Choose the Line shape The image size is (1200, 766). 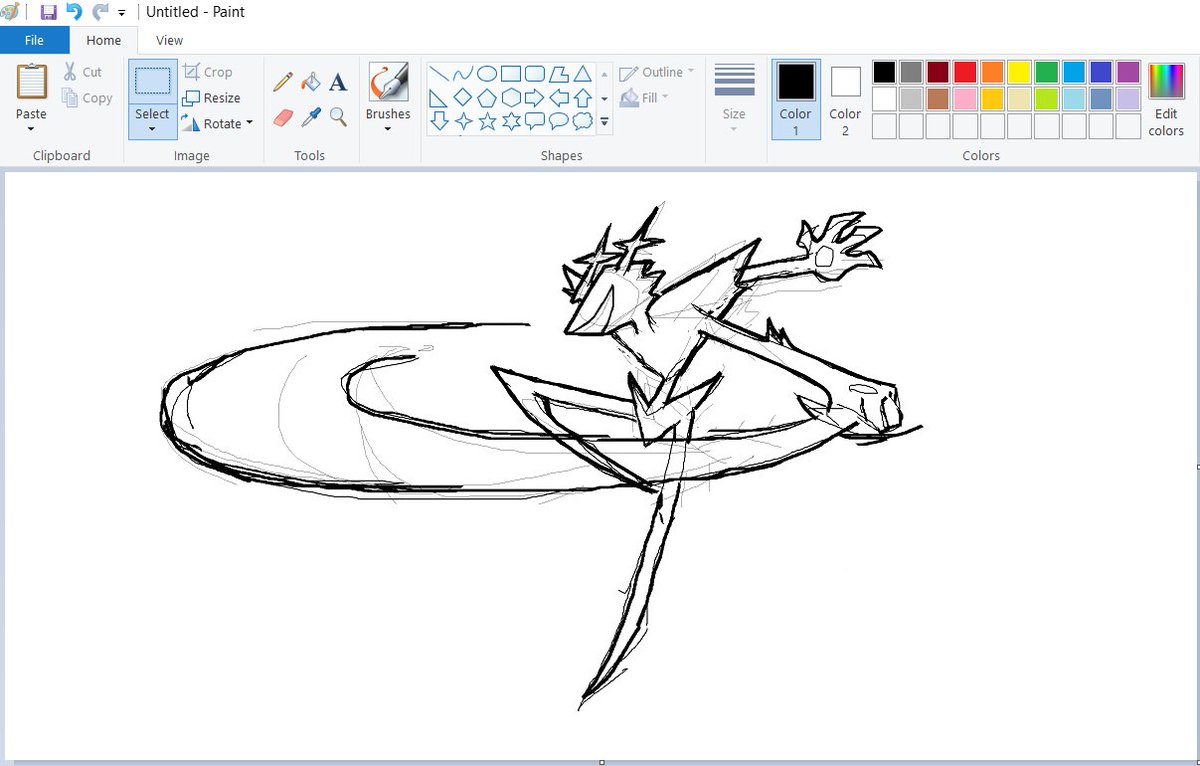tap(438, 73)
